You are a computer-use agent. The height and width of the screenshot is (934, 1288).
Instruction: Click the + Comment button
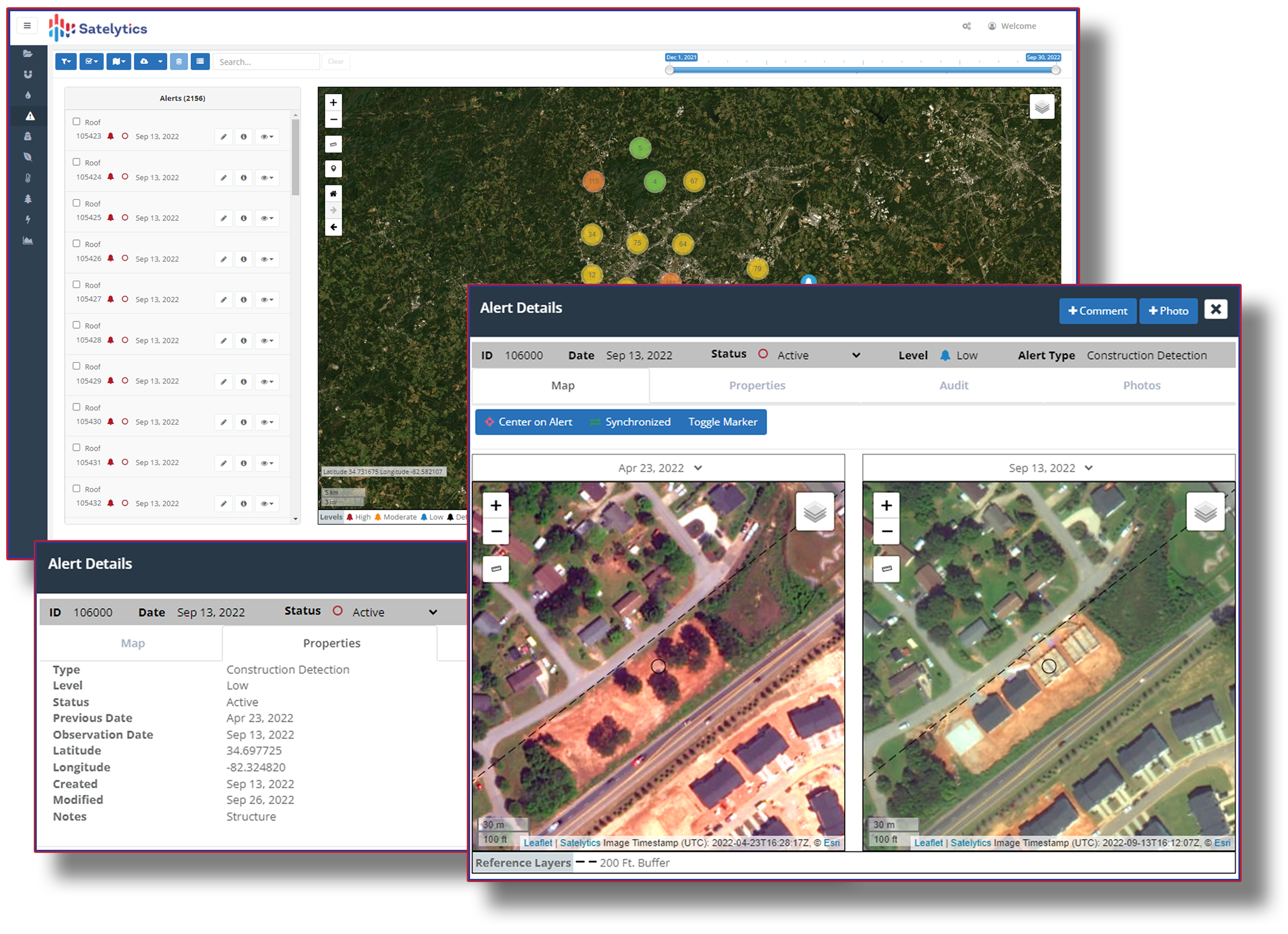point(1097,311)
